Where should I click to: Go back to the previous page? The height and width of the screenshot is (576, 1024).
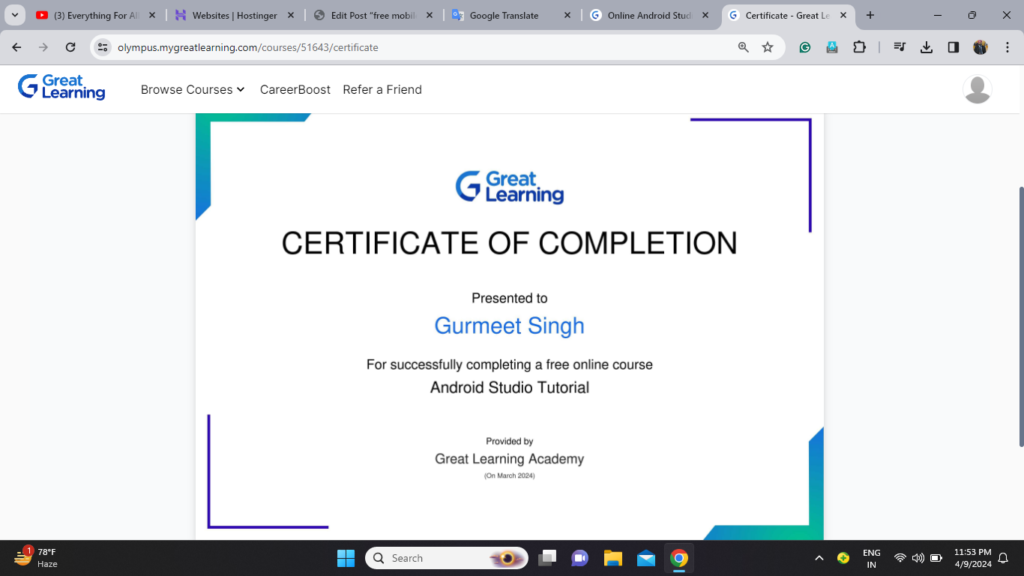coord(17,47)
